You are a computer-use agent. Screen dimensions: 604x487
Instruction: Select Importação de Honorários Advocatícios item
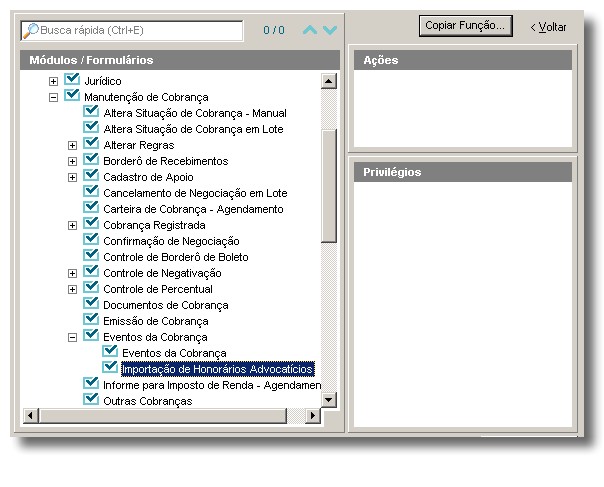coord(218,369)
